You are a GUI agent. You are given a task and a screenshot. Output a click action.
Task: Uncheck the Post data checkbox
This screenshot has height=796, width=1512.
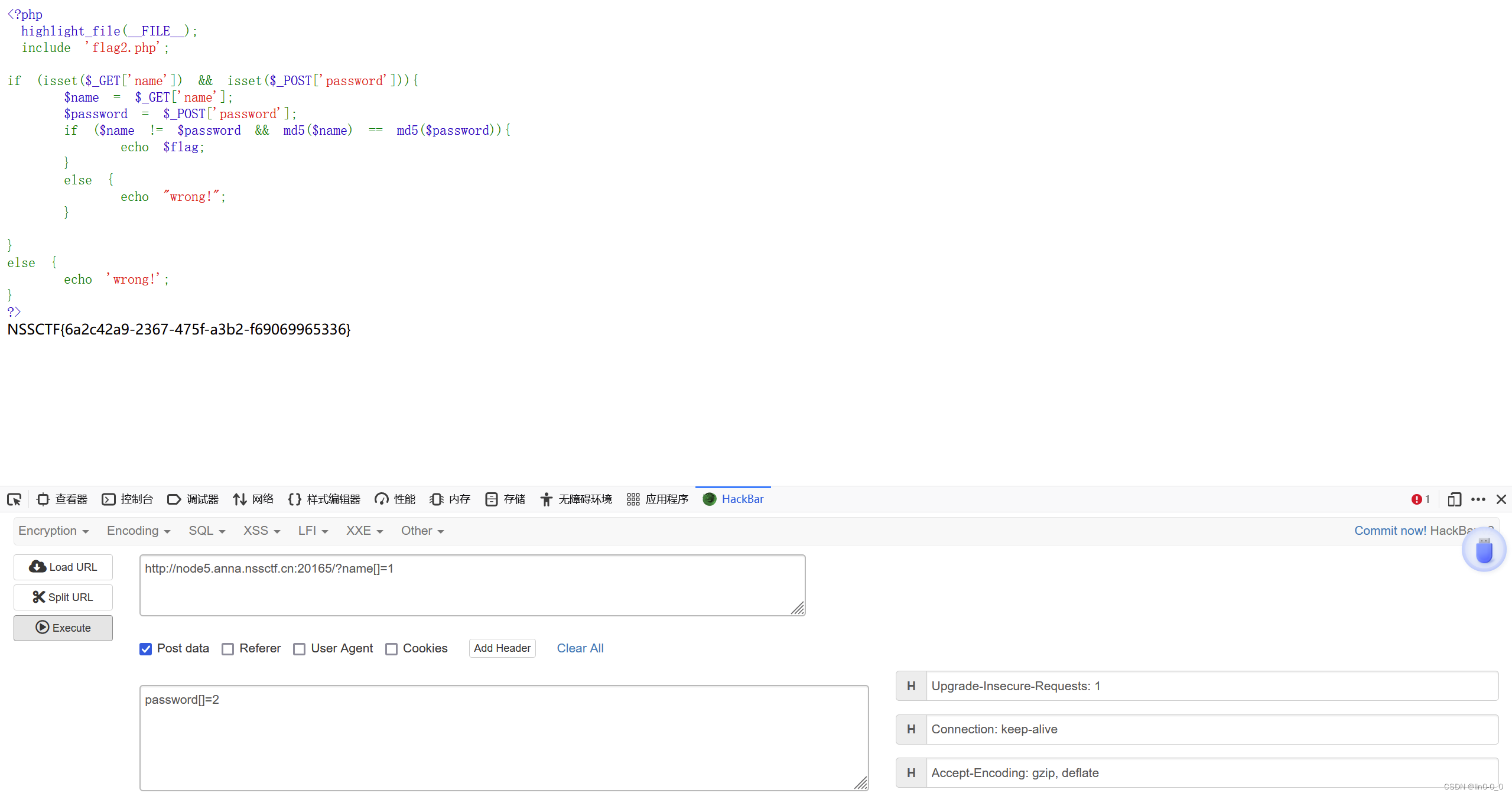[146, 649]
